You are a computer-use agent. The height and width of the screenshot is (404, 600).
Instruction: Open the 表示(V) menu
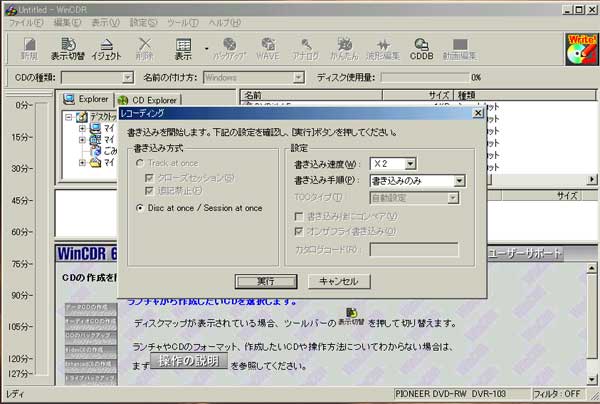(x=105, y=23)
